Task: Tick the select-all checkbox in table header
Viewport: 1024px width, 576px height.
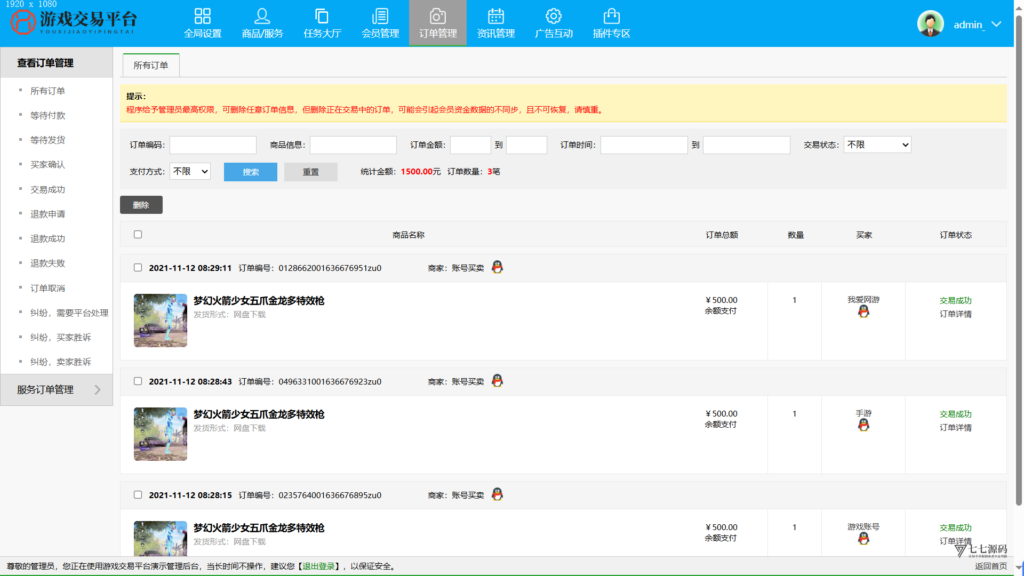Action: click(138, 234)
